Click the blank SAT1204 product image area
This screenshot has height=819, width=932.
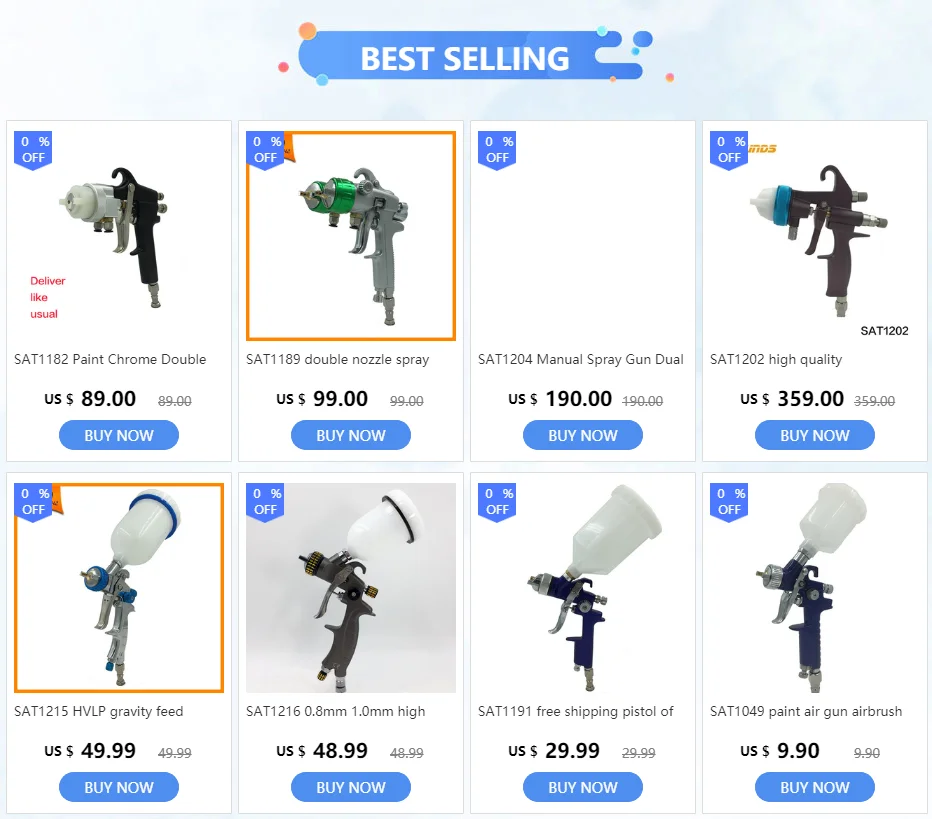(583, 236)
